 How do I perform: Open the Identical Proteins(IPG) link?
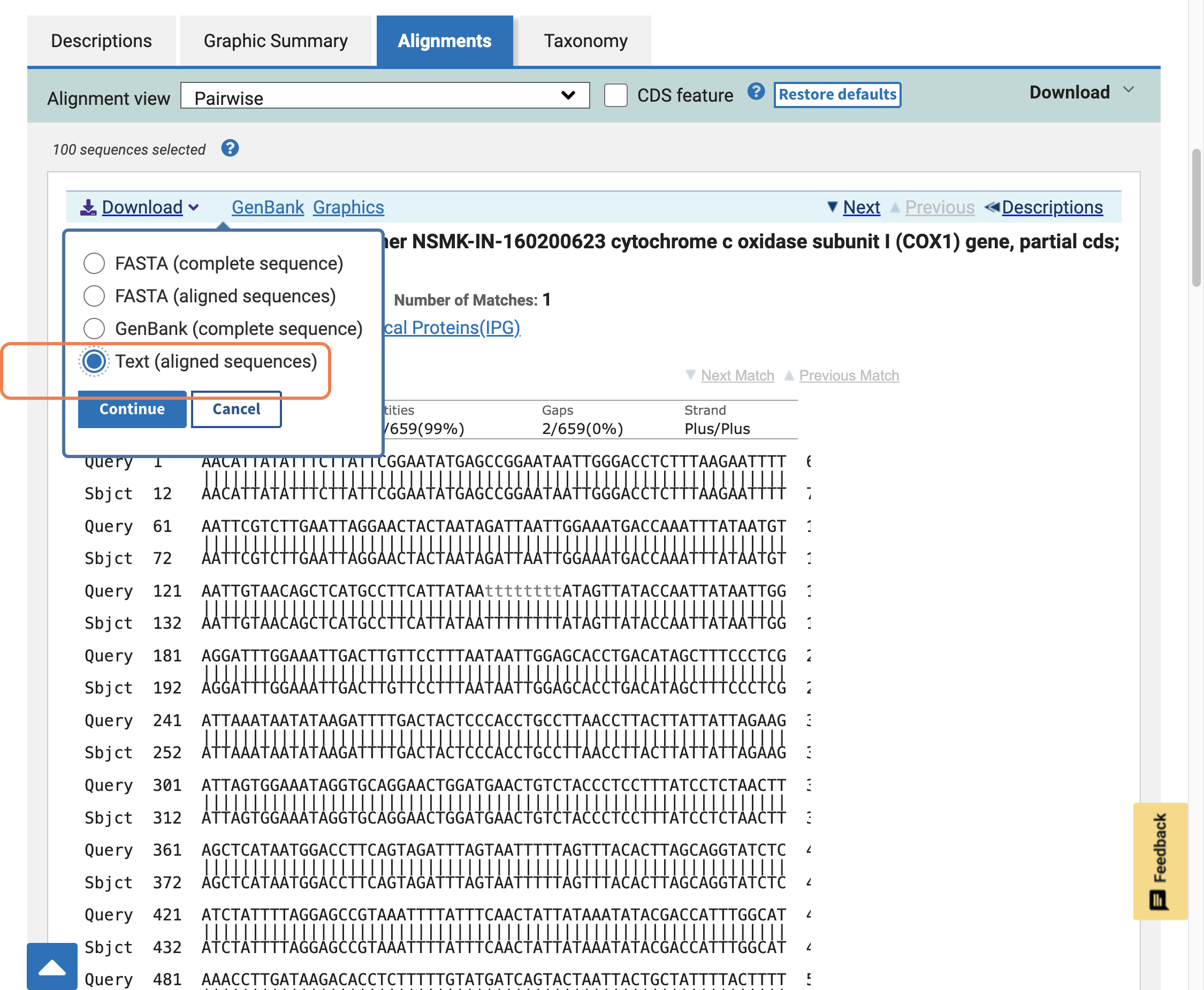tap(452, 328)
